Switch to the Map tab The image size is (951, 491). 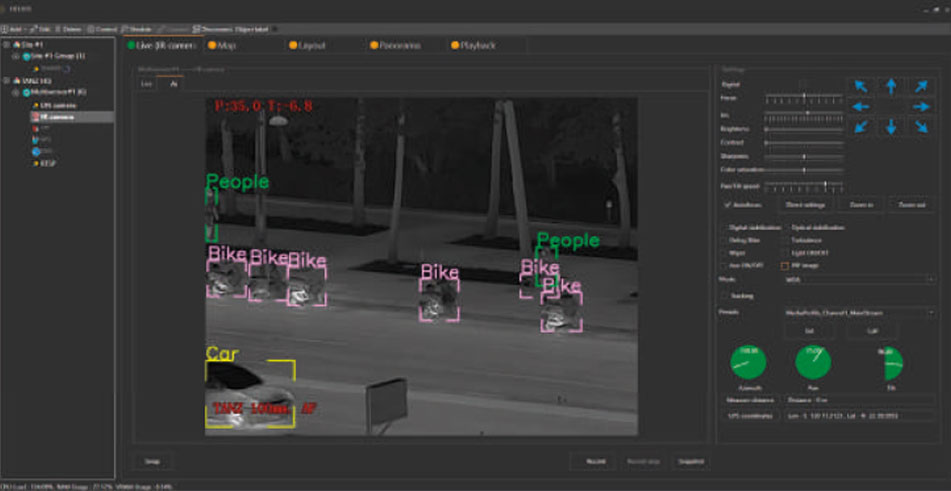222,45
